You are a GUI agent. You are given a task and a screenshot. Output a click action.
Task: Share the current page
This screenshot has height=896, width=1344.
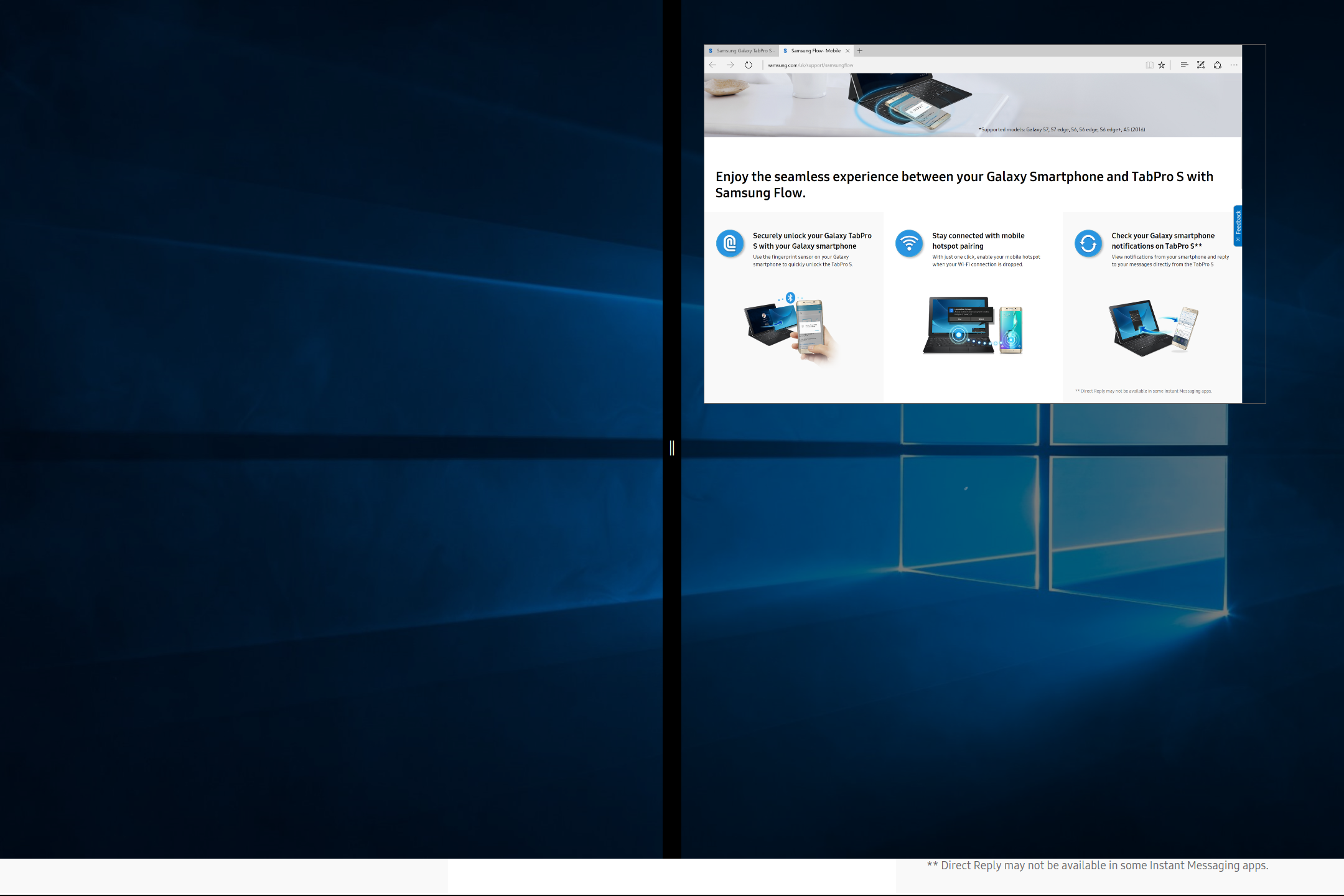(x=1218, y=65)
